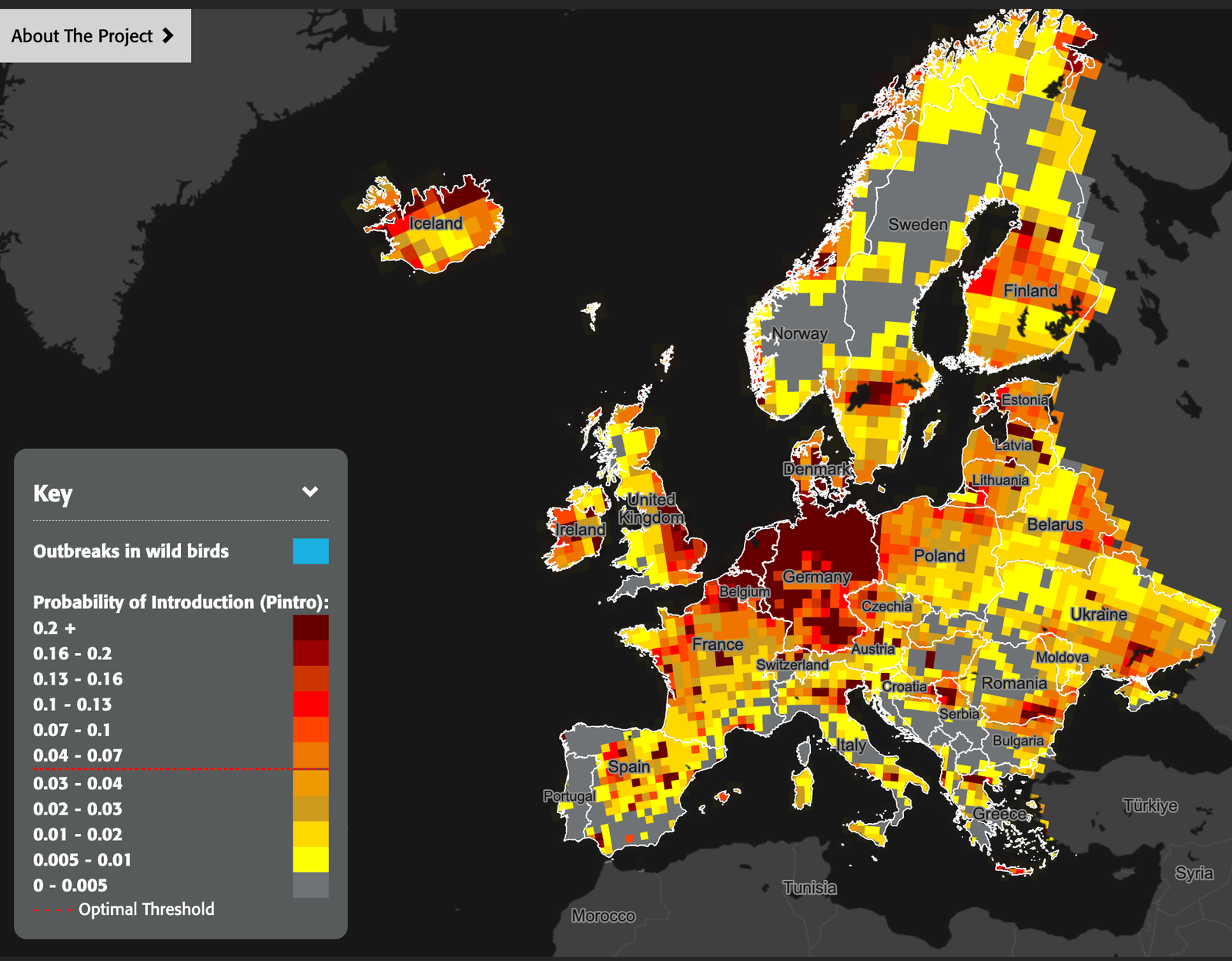Click the arrow beside About The Project
Viewport: 1232px width, 961px height.
[168, 36]
